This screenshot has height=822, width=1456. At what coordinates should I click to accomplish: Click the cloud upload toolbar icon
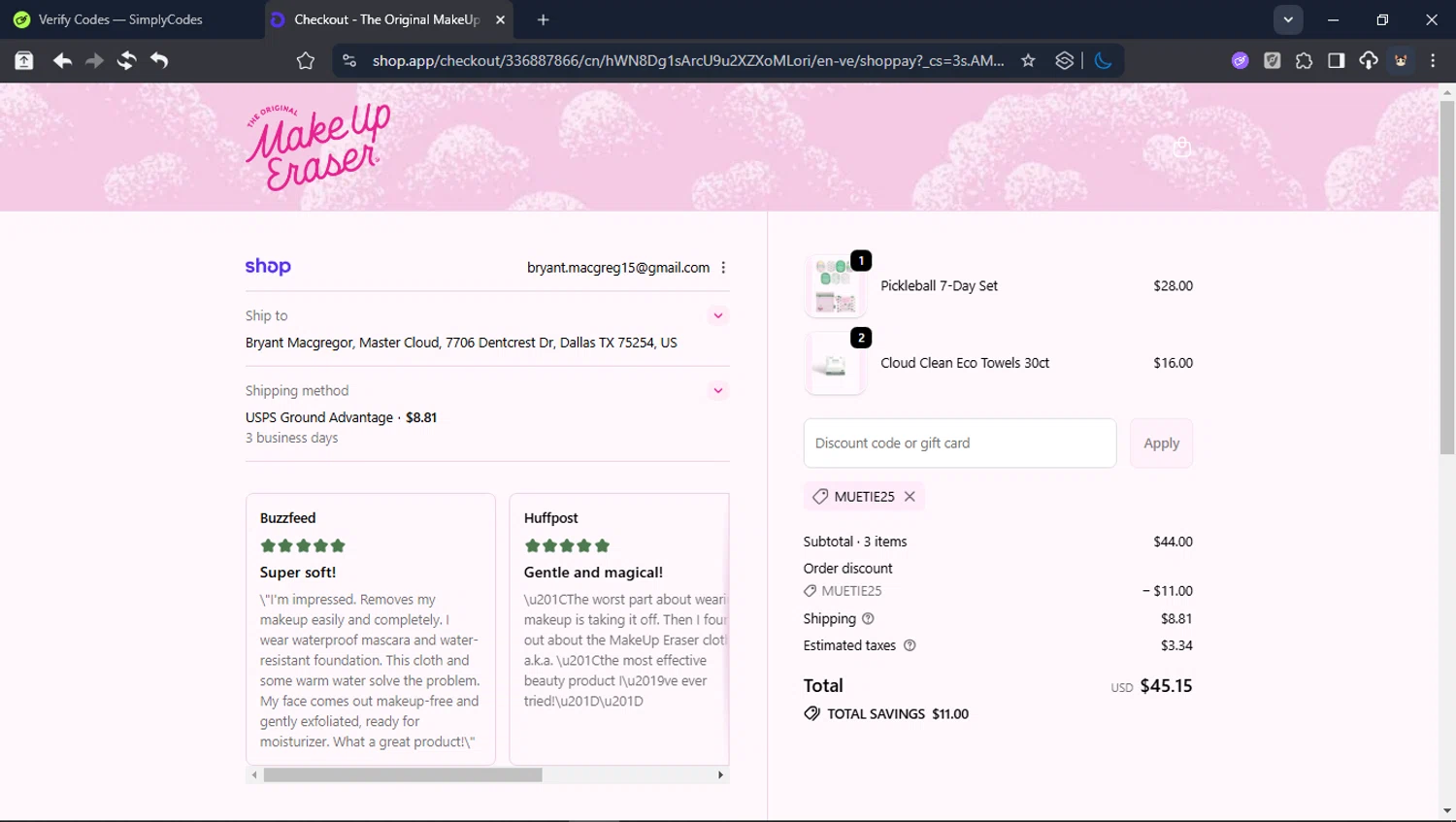(1368, 60)
